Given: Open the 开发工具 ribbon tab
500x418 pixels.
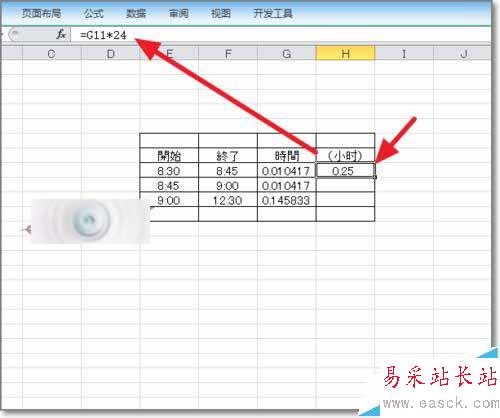Looking at the screenshot, I should (273, 13).
